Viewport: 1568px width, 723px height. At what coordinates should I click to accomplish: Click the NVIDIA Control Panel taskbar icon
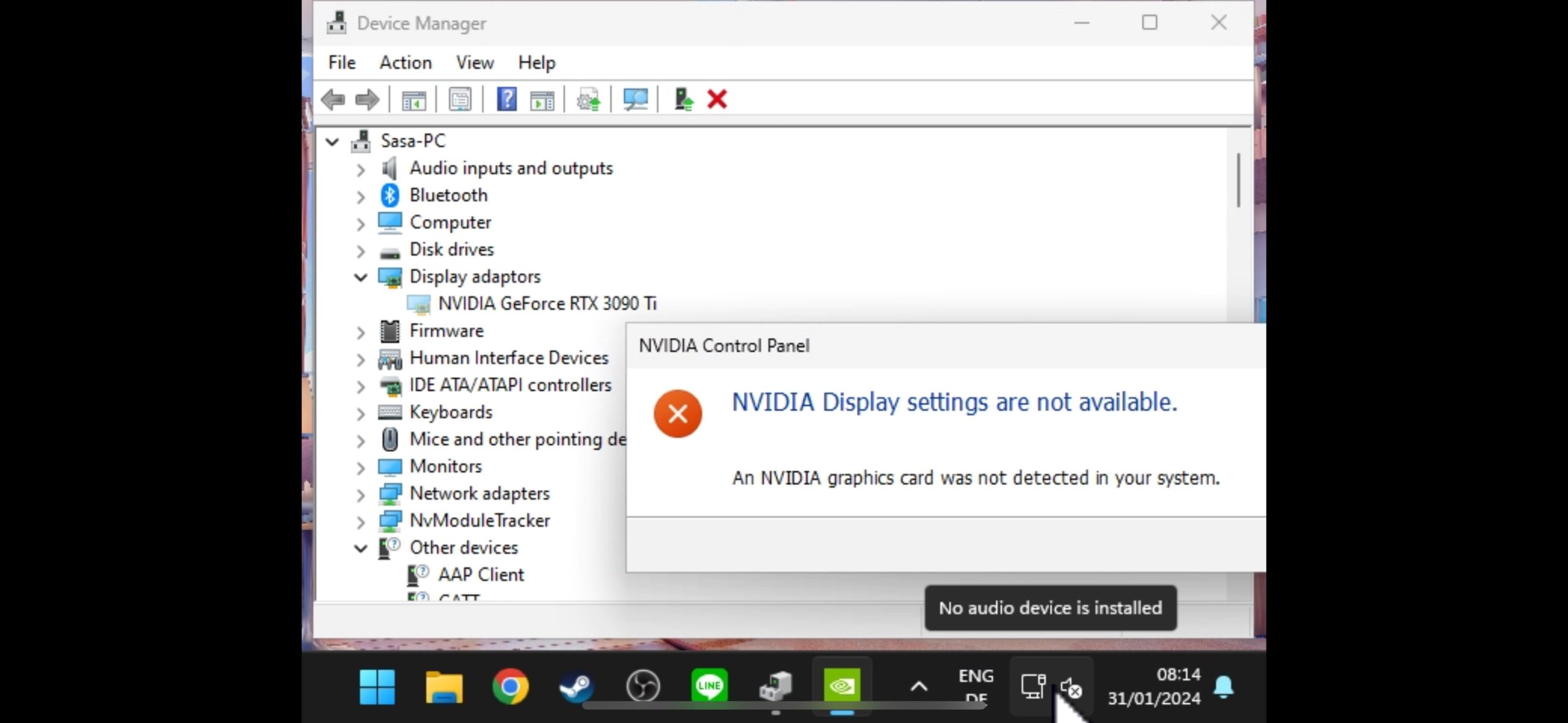[x=842, y=686]
